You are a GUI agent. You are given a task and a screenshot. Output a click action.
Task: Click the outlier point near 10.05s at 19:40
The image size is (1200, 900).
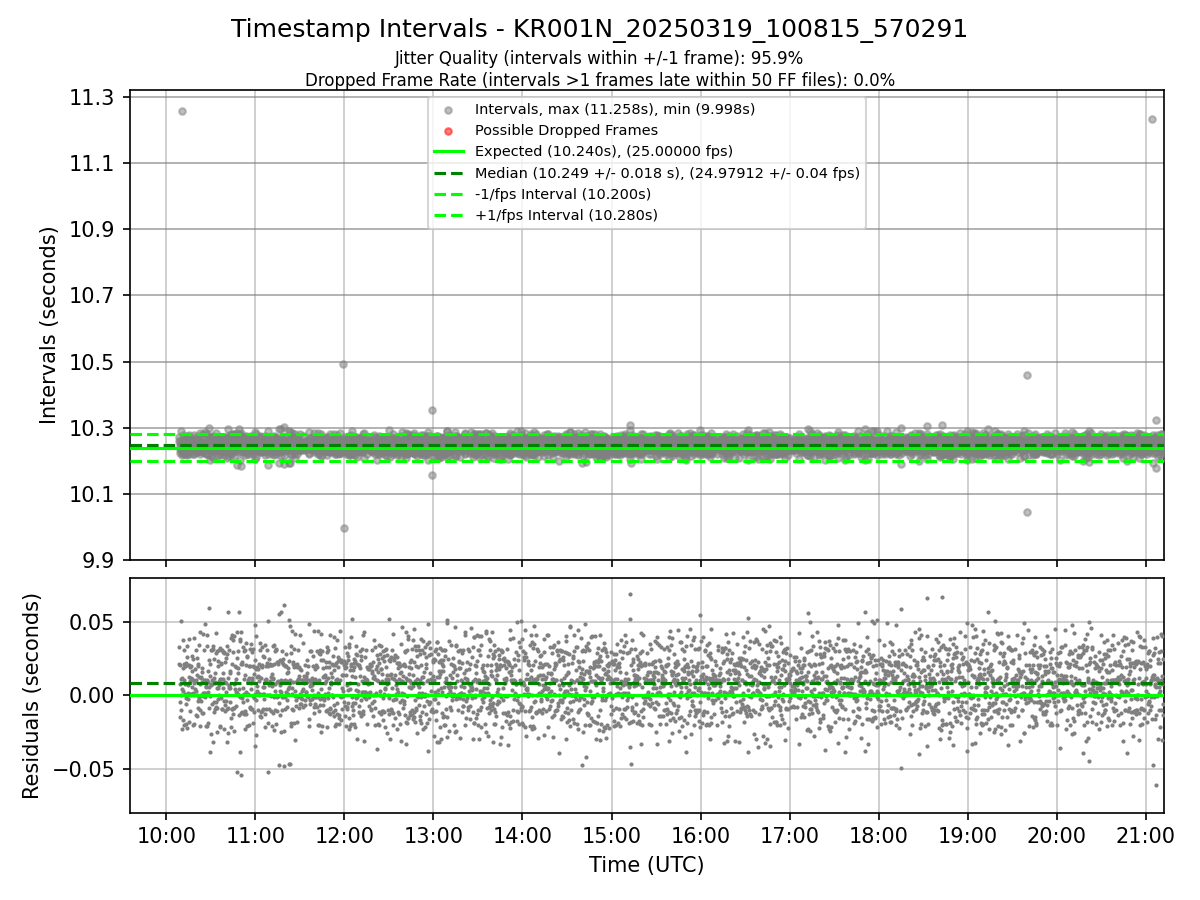[1027, 512]
